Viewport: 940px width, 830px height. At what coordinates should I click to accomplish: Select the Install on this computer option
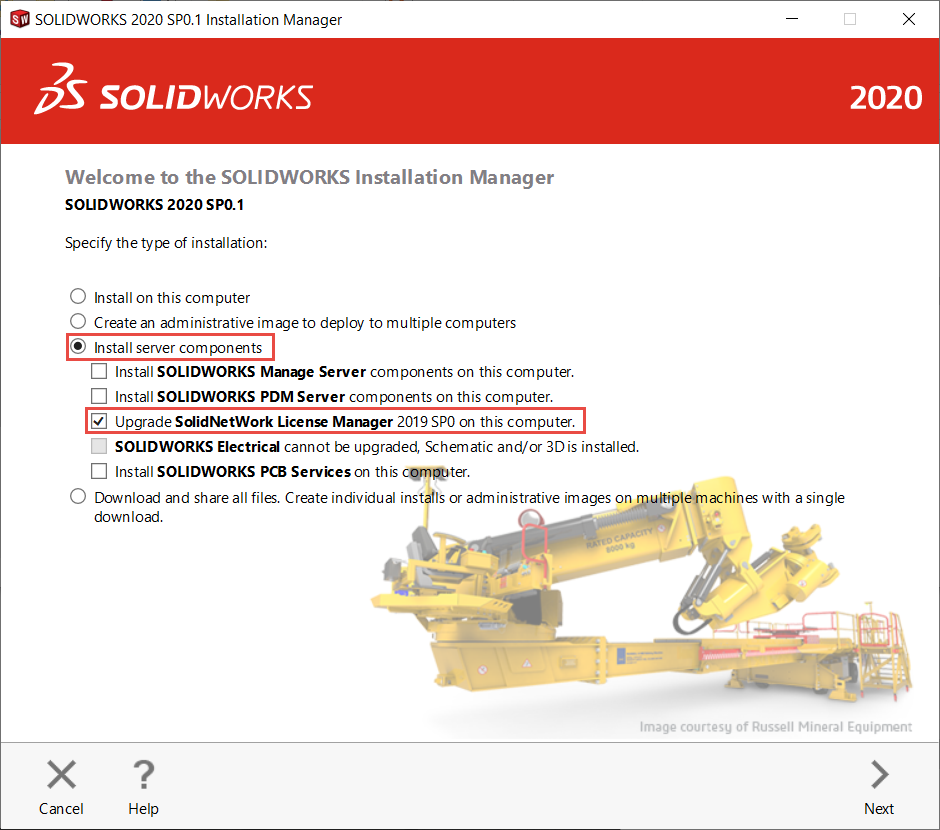(78, 296)
